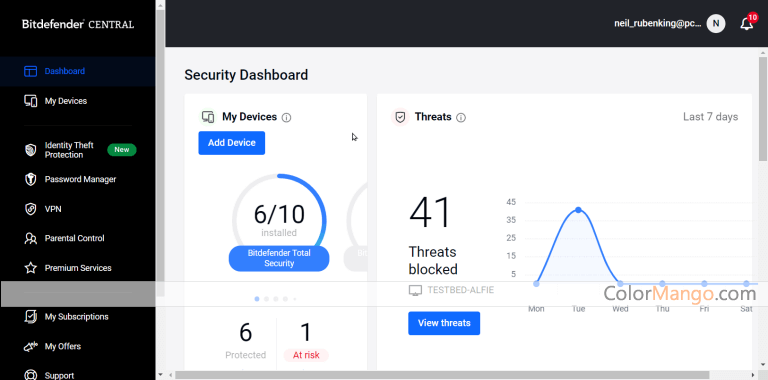Open Password Manager shield icon
This screenshot has height=380, width=768.
[31, 179]
